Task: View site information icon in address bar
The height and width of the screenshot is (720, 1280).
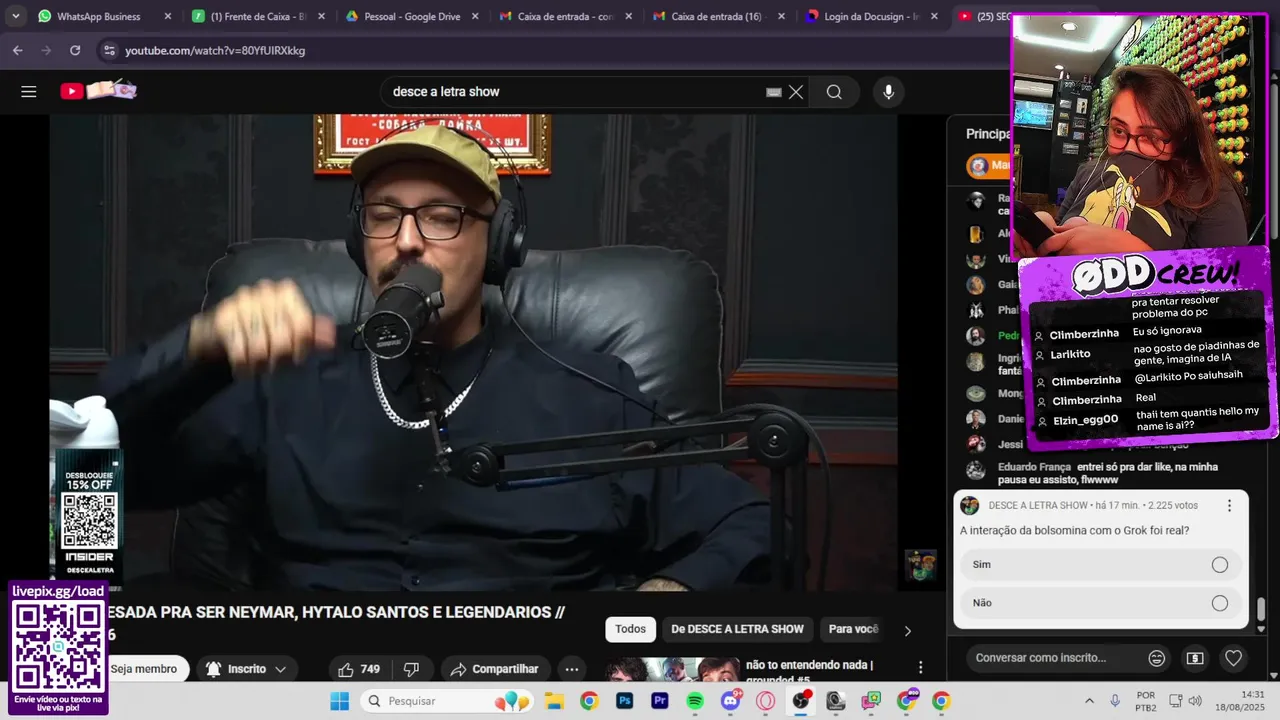Action: [108, 50]
